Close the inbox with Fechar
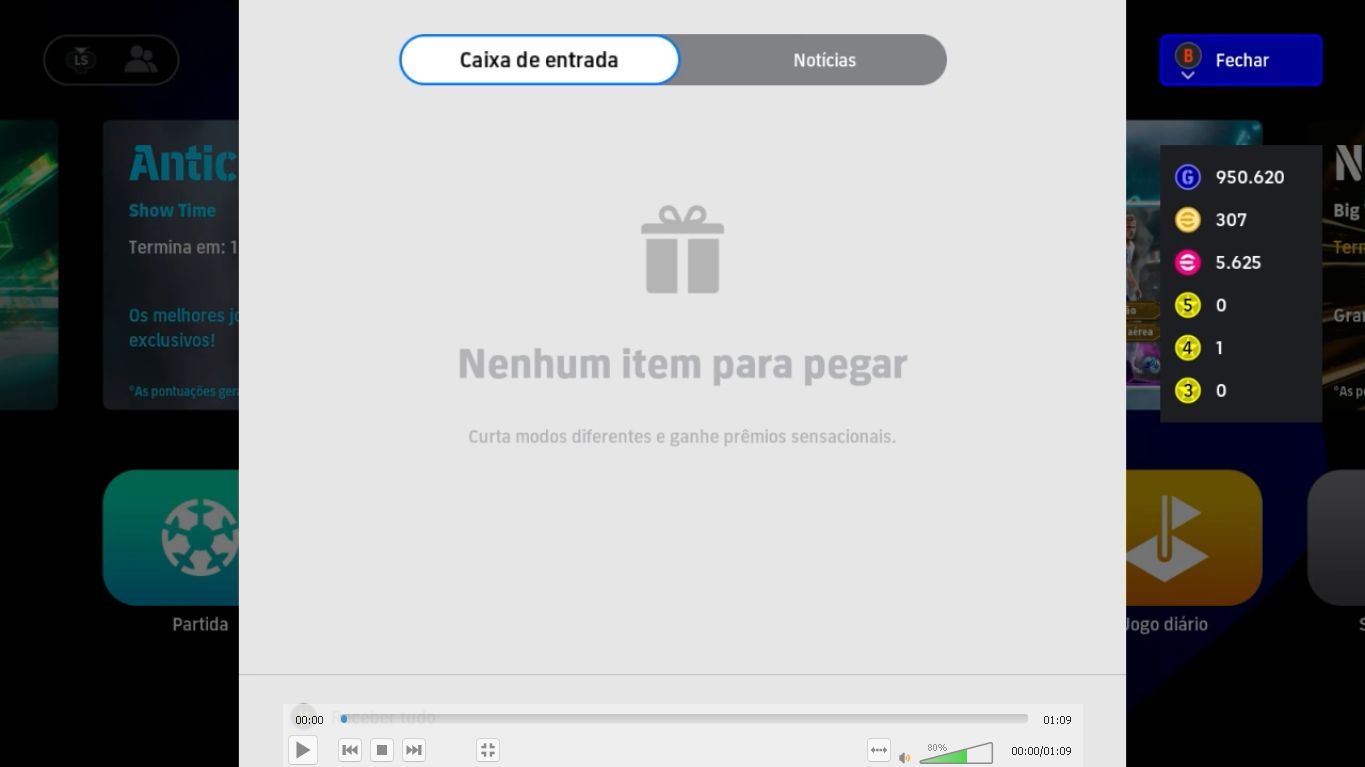 (x=1241, y=60)
